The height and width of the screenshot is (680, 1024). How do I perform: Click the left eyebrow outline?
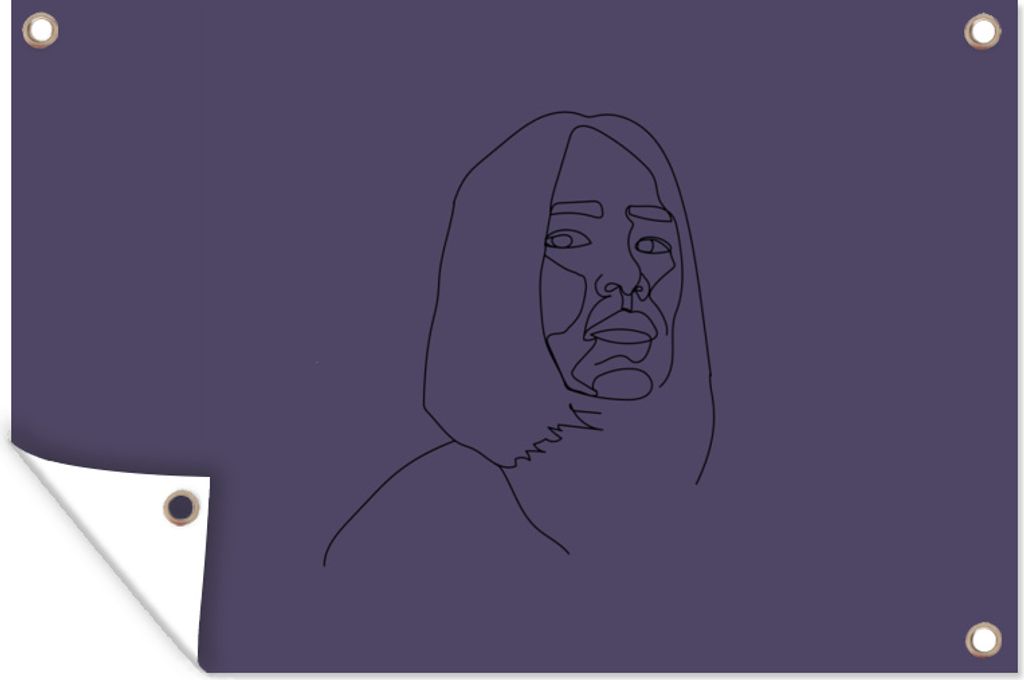click(576, 209)
